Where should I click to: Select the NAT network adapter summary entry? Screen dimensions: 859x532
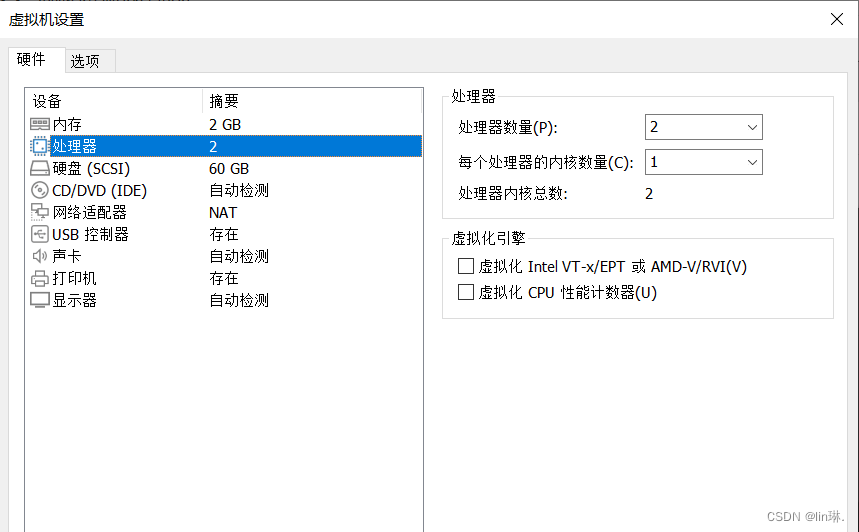click(x=223, y=213)
